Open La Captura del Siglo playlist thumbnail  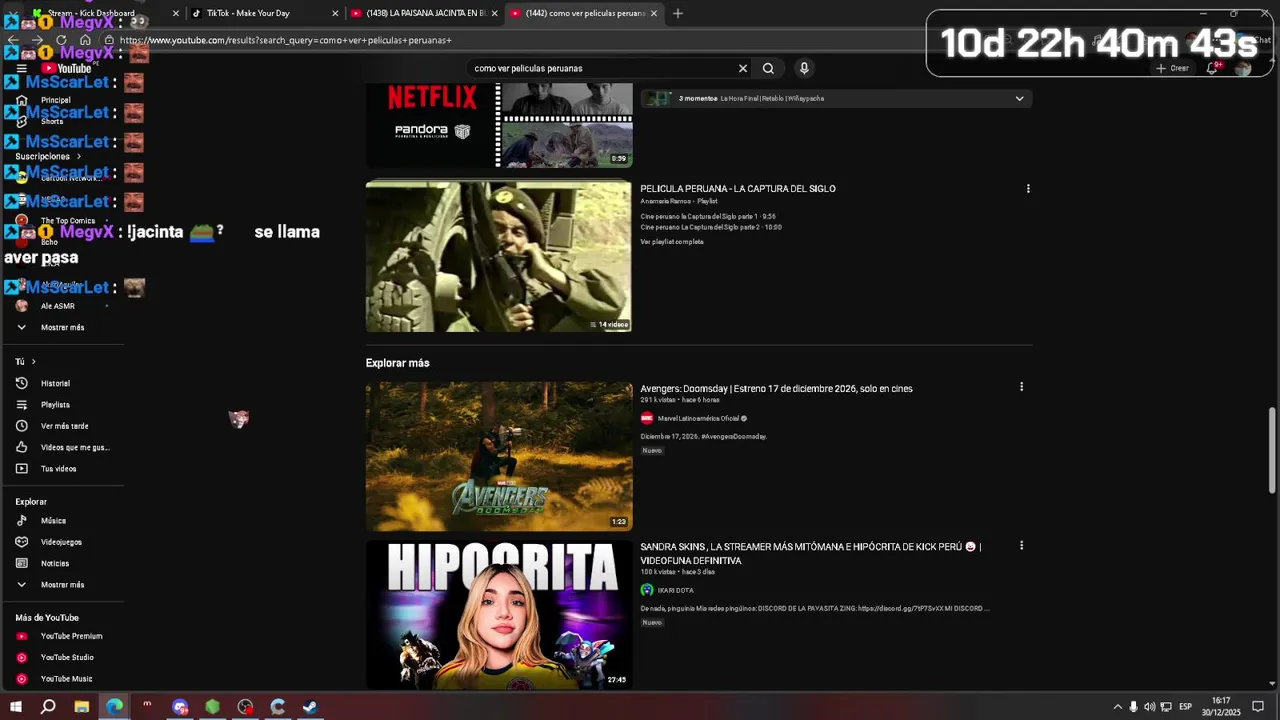click(x=498, y=256)
